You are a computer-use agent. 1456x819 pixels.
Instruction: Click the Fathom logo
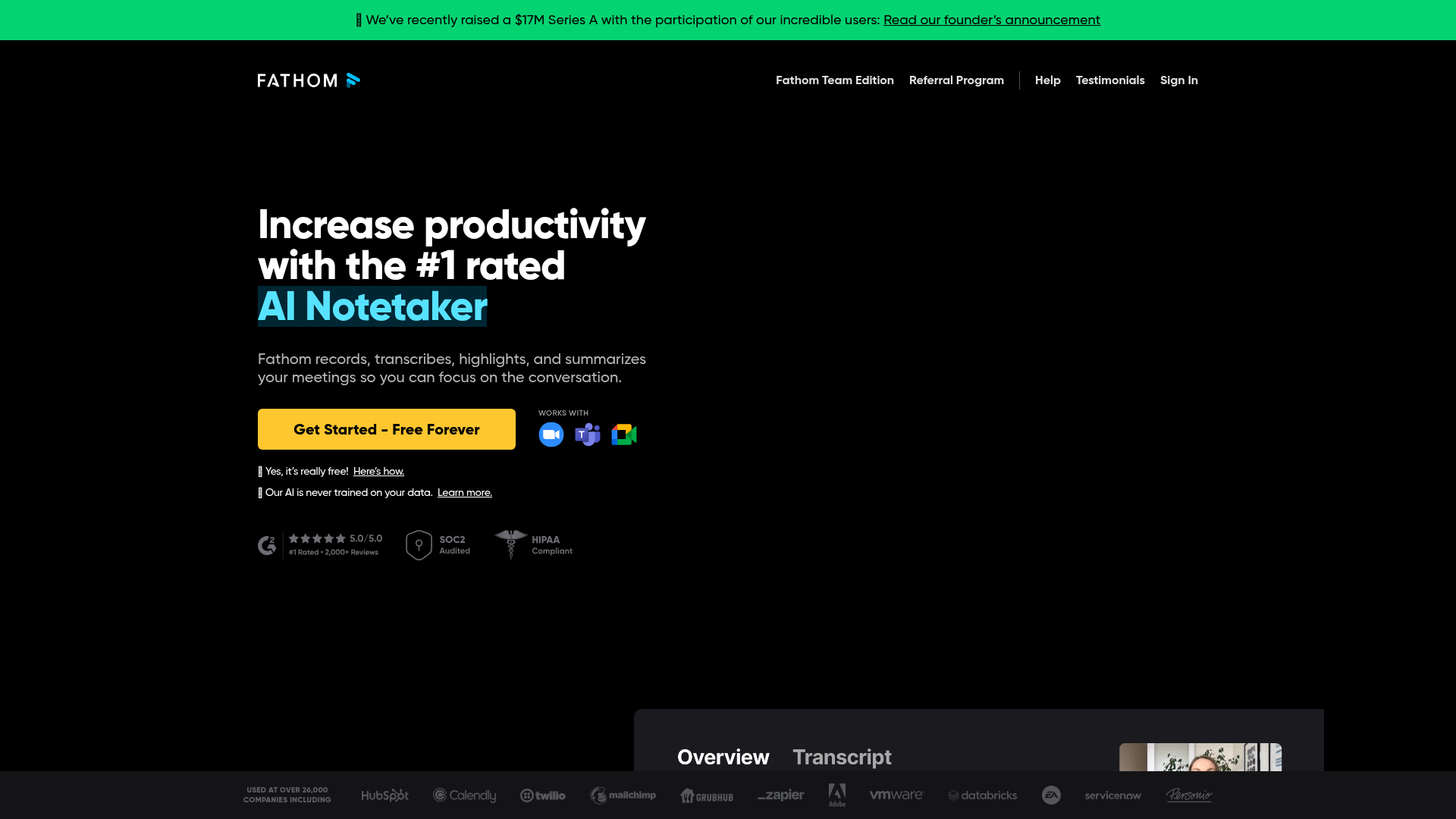tap(308, 80)
